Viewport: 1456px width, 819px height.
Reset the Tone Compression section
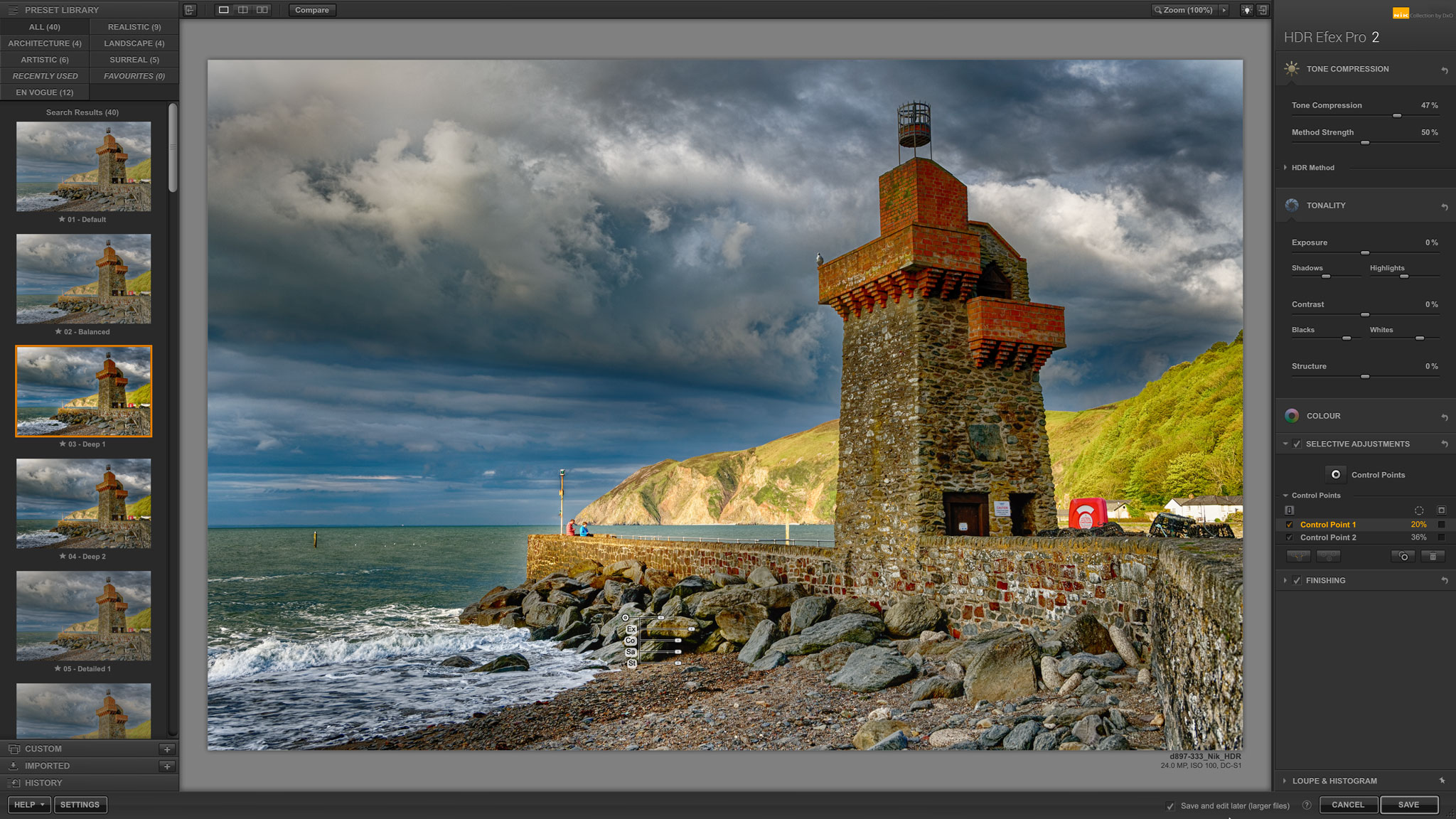pyautogui.click(x=1444, y=70)
